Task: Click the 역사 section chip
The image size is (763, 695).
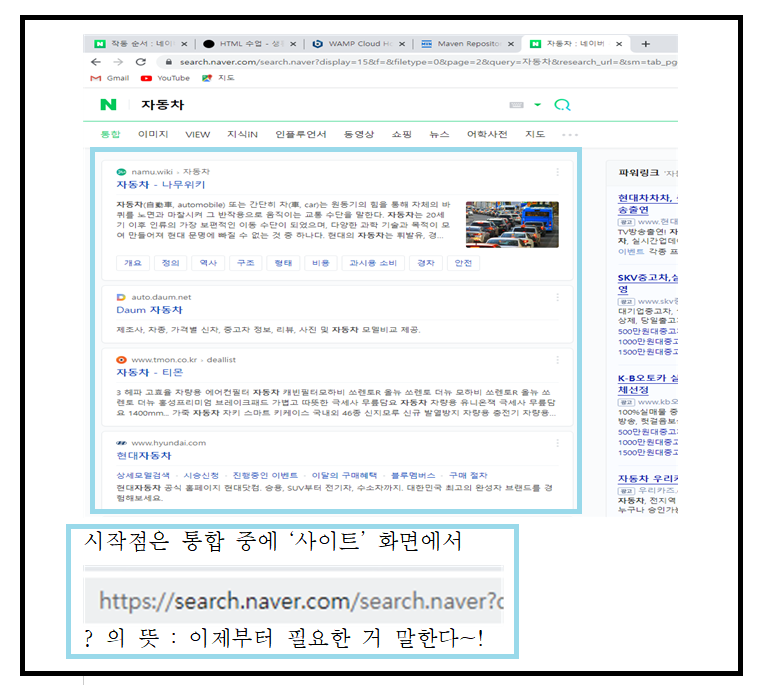Action: [208, 263]
